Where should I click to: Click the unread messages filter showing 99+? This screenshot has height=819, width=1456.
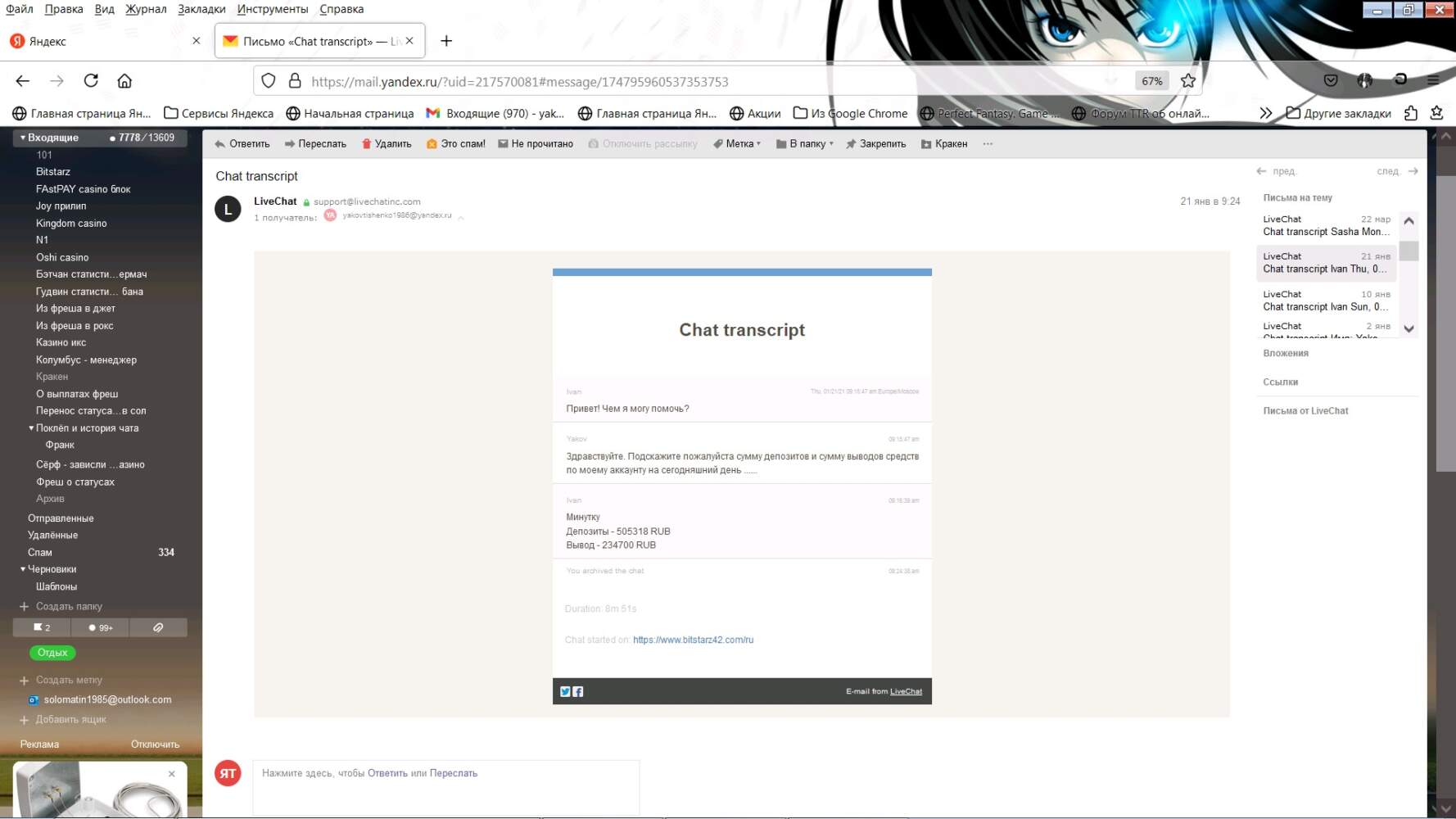coord(100,628)
